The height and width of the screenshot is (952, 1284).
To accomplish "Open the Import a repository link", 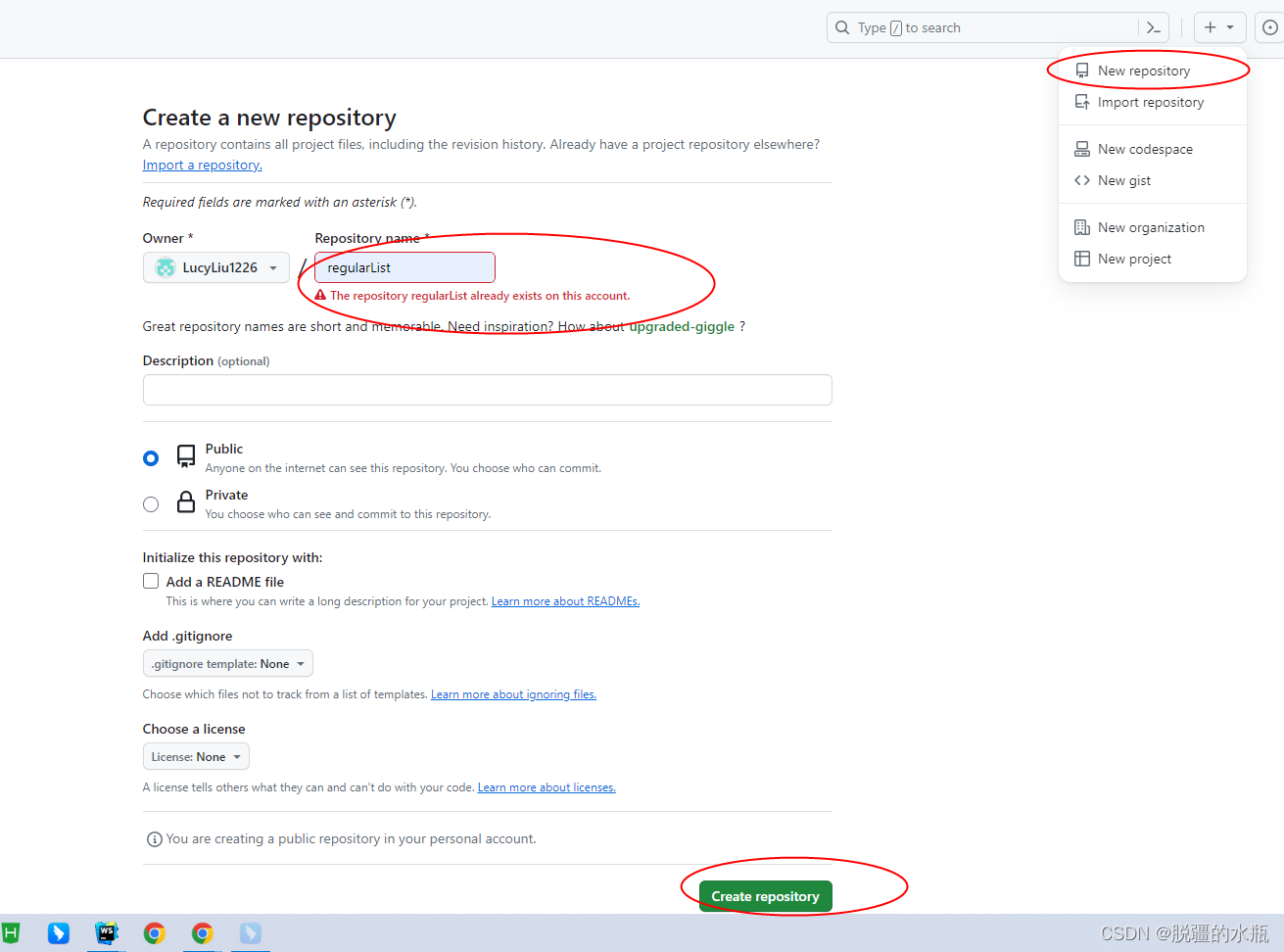I will click(203, 165).
